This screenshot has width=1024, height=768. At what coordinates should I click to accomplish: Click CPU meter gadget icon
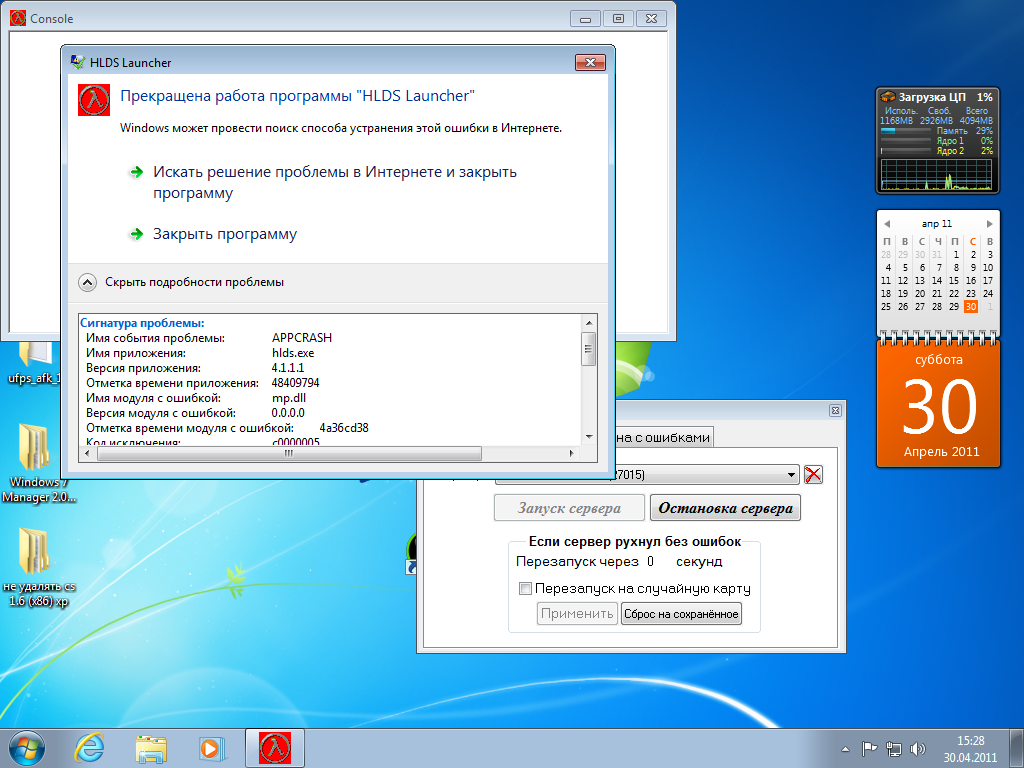[x=888, y=97]
